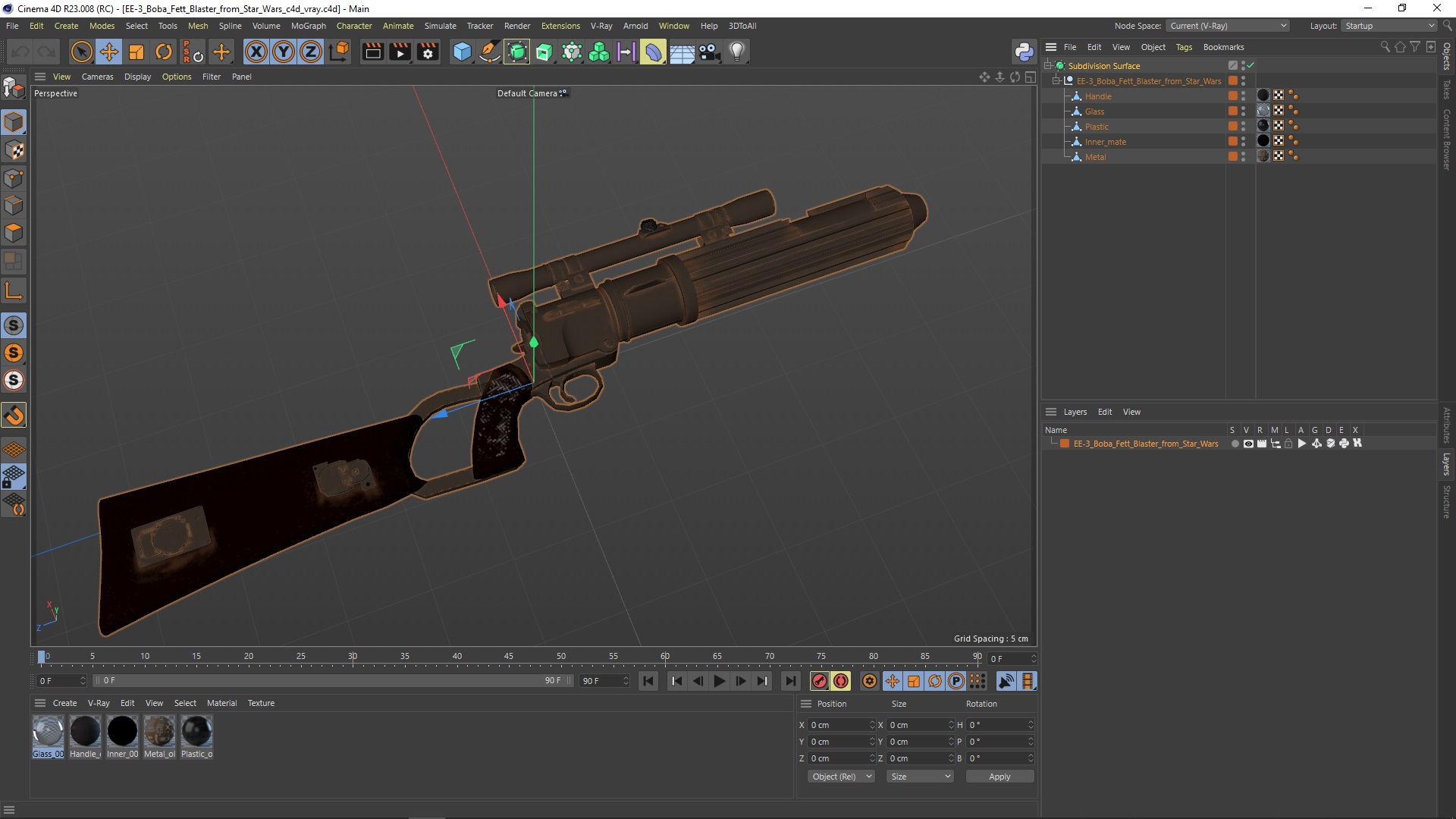The image size is (1456, 819).
Task: Toggle Y axis lock
Action: coord(284,52)
